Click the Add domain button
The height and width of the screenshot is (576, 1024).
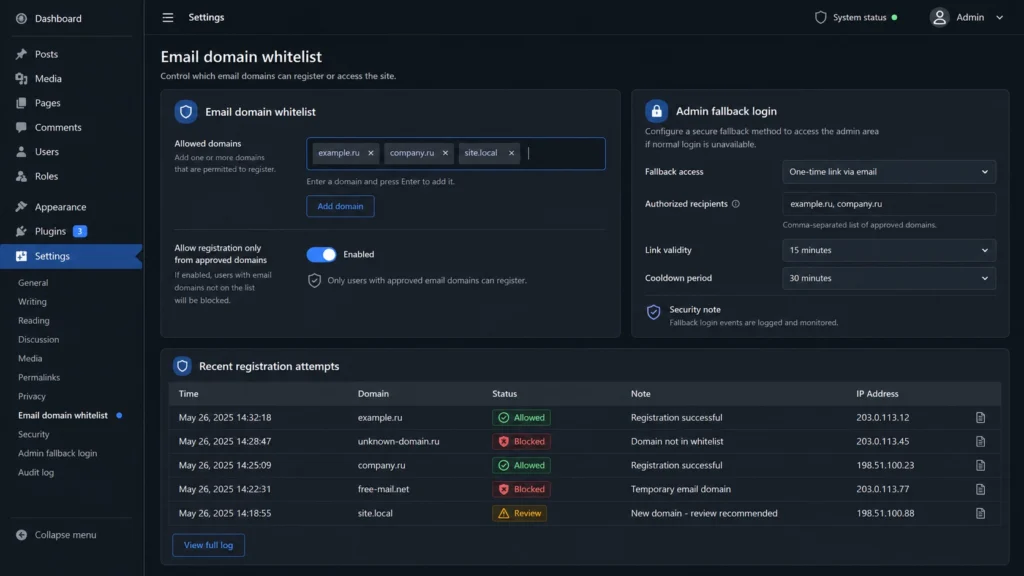click(340, 206)
